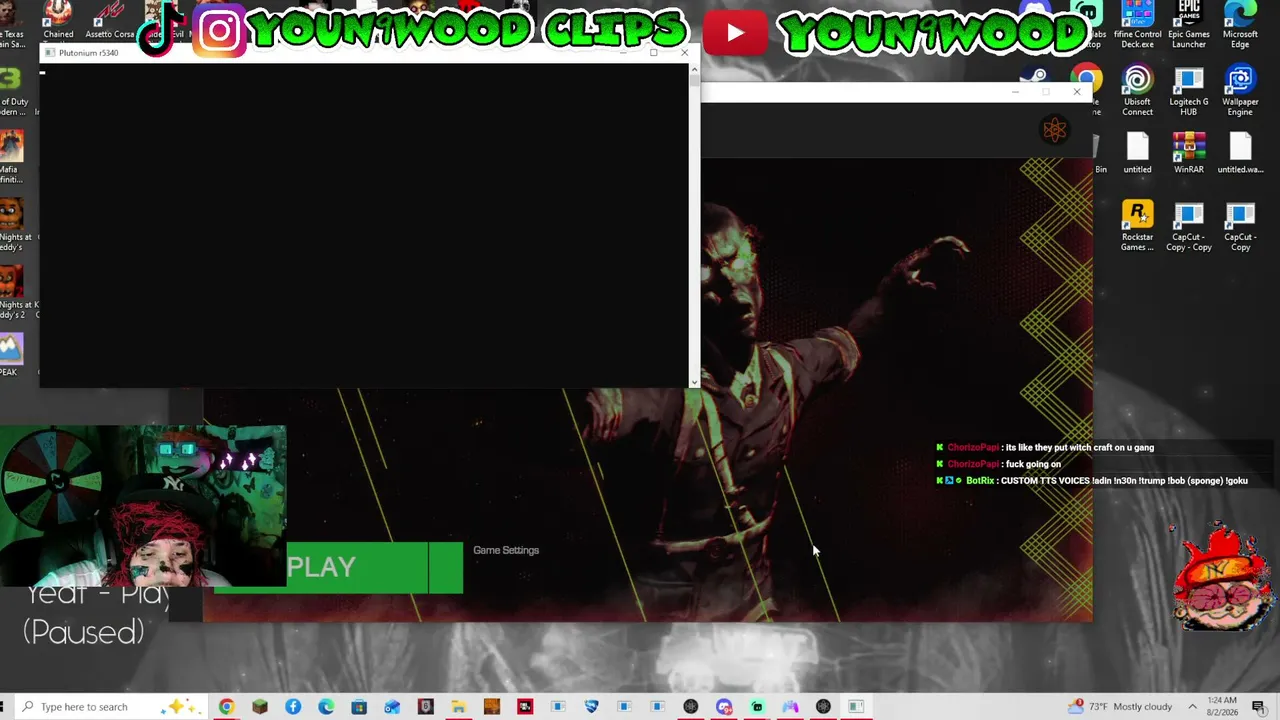Image resolution: width=1280 pixels, height=720 pixels.
Task: Open Microsoft Edge from the taskbar
Action: click(x=326, y=707)
